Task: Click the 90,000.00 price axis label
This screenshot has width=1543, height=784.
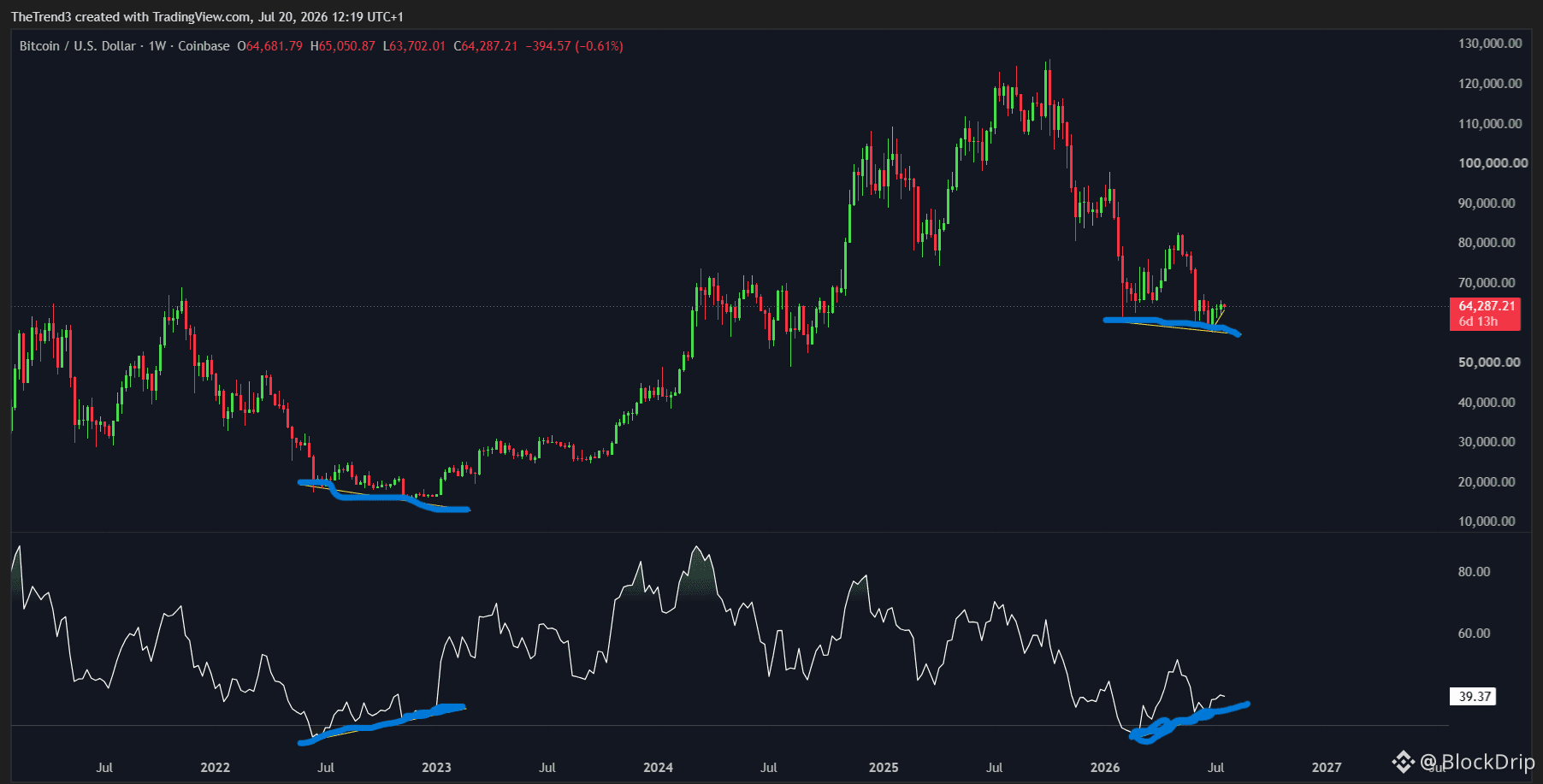Action: [x=1487, y=203]
